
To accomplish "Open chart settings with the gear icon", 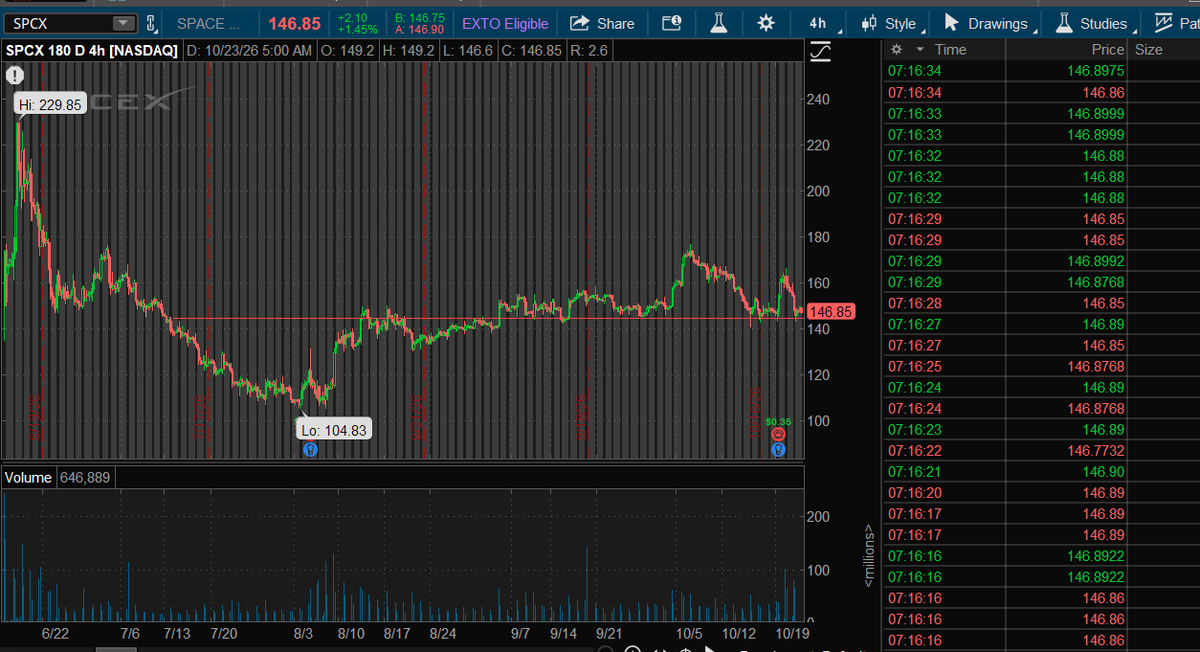I will (766, 23).
